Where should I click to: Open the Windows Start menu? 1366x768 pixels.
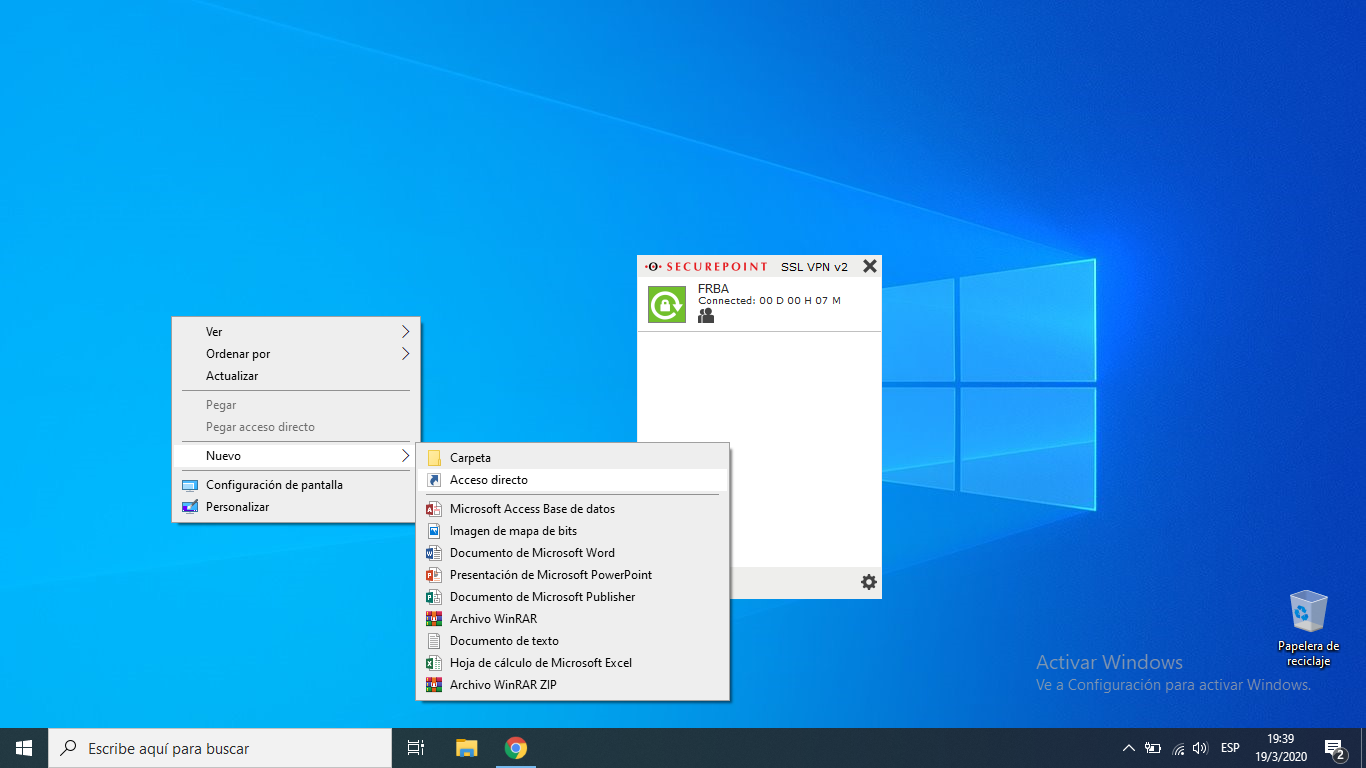point(24,748)
